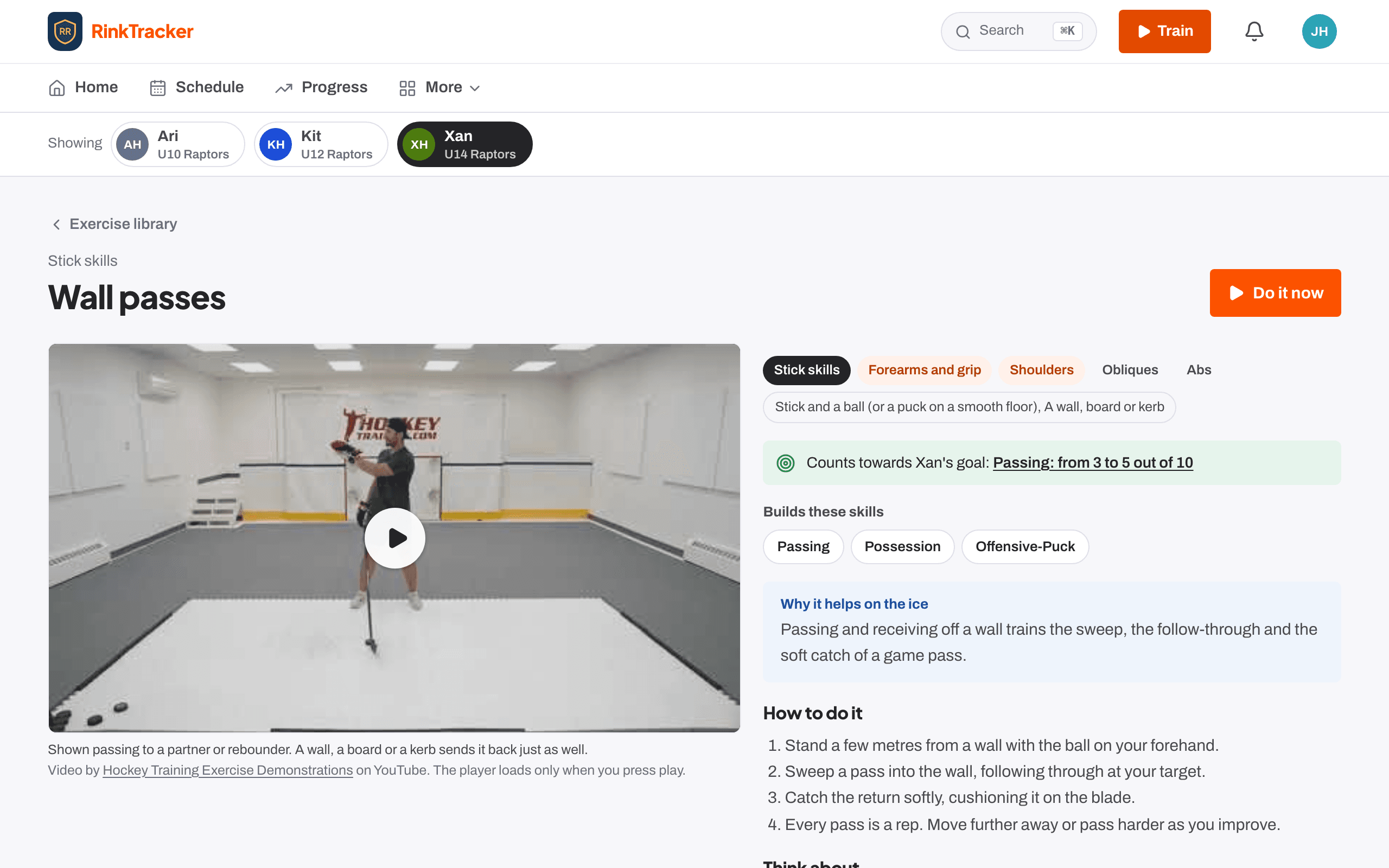Screen dimensions: 1389x868
Task: Open the JH account avatar
Action: click(x=1319, y=31)
